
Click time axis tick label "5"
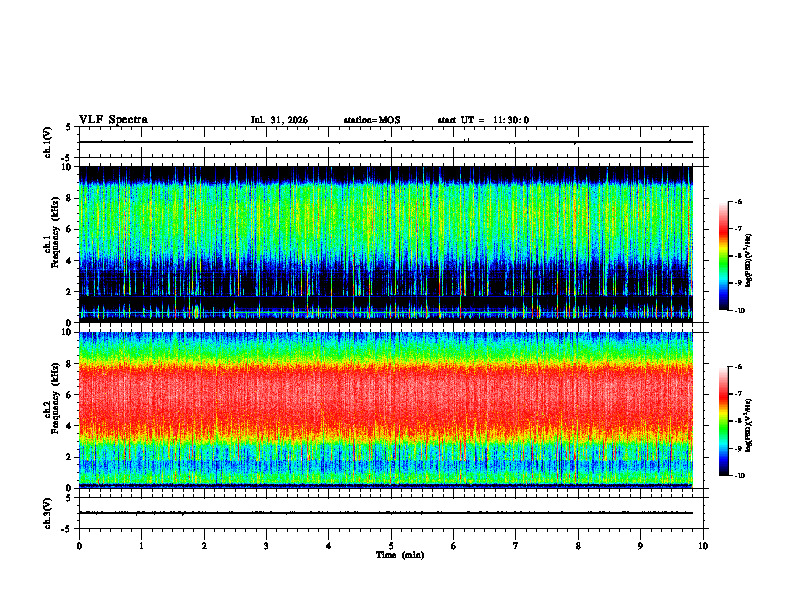click(391, 546)
